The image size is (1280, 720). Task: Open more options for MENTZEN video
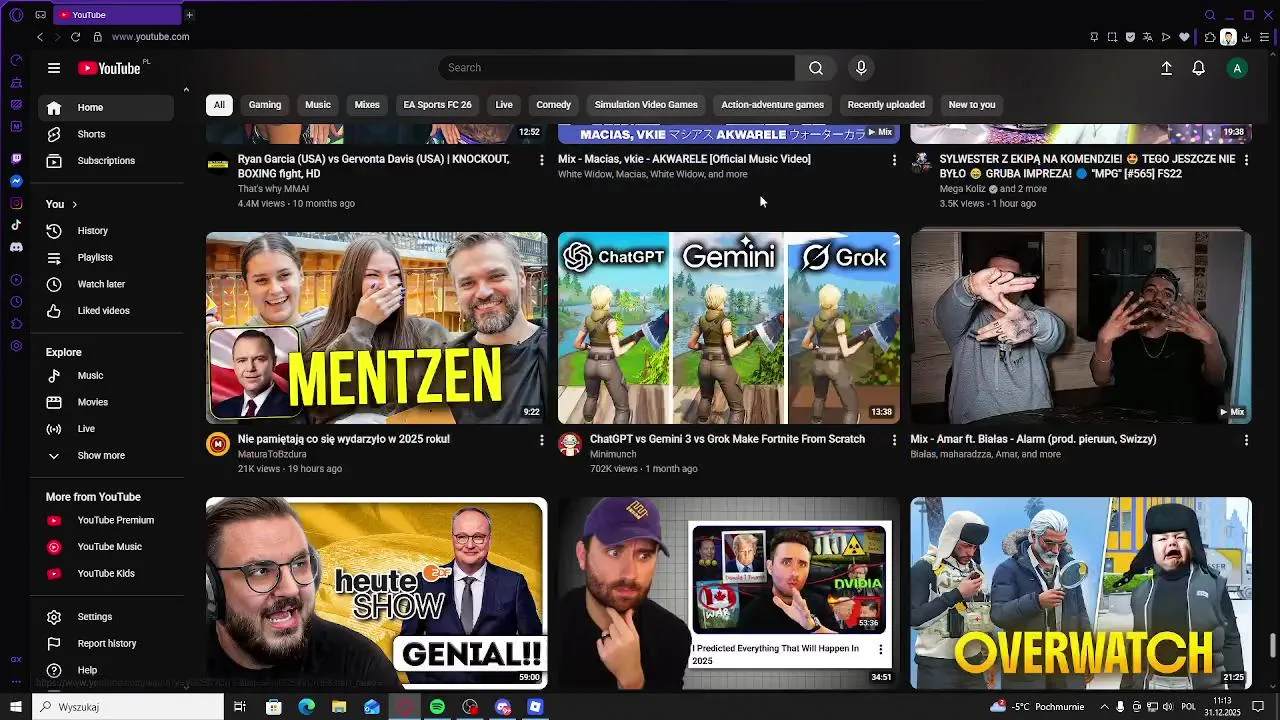pos(542,440)
